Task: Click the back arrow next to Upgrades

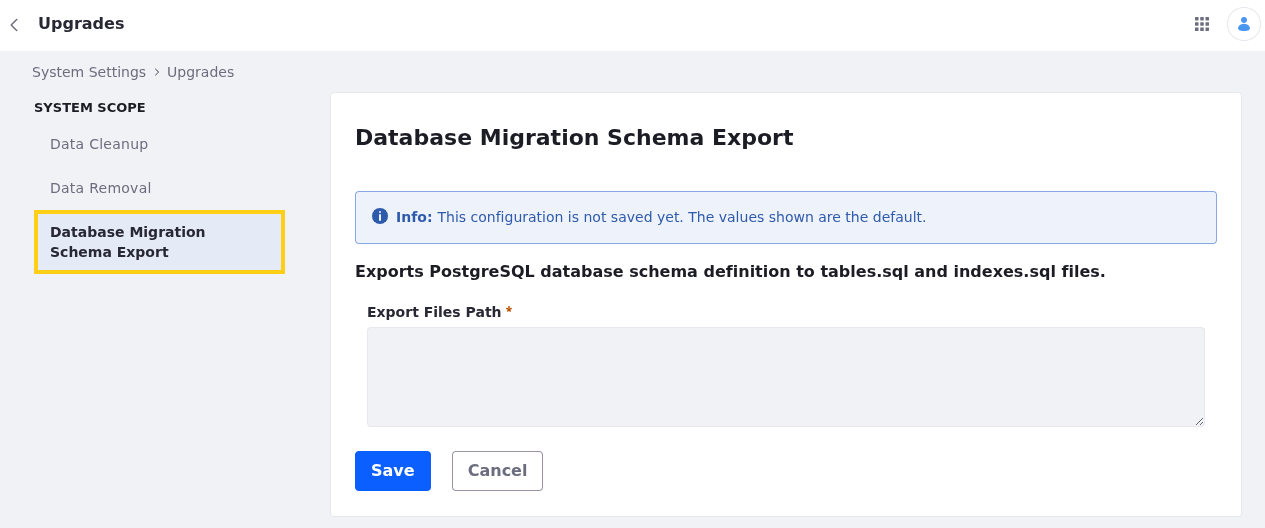Action: coord(14,24)
